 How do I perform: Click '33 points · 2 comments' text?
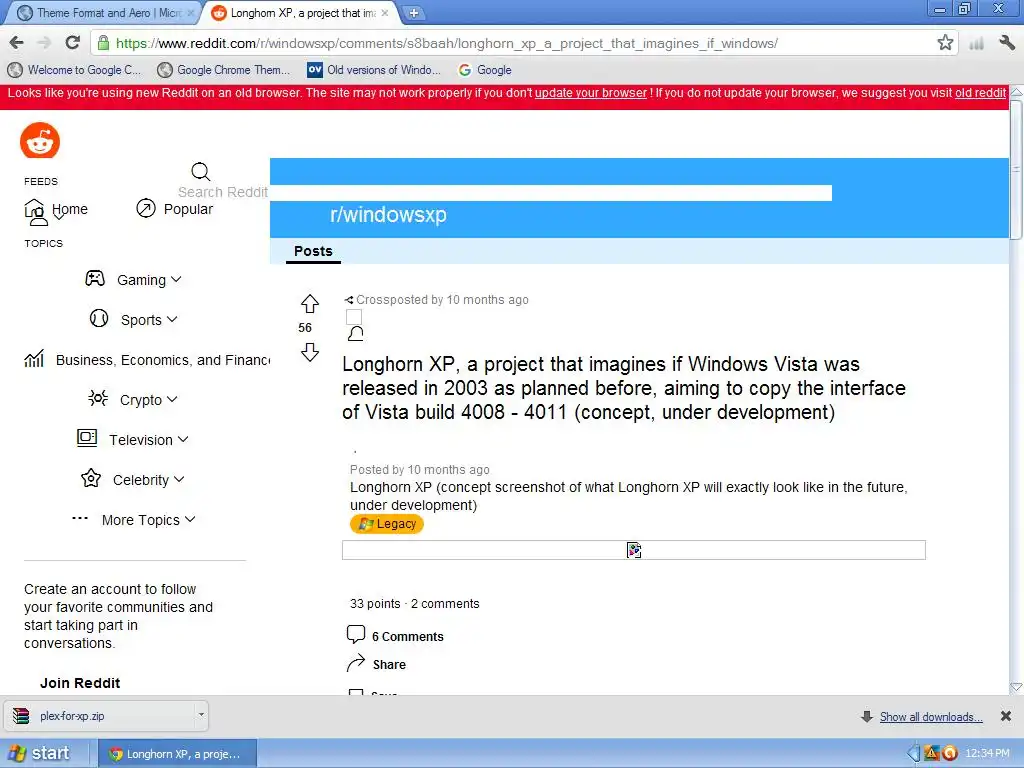tap(415, 604)
